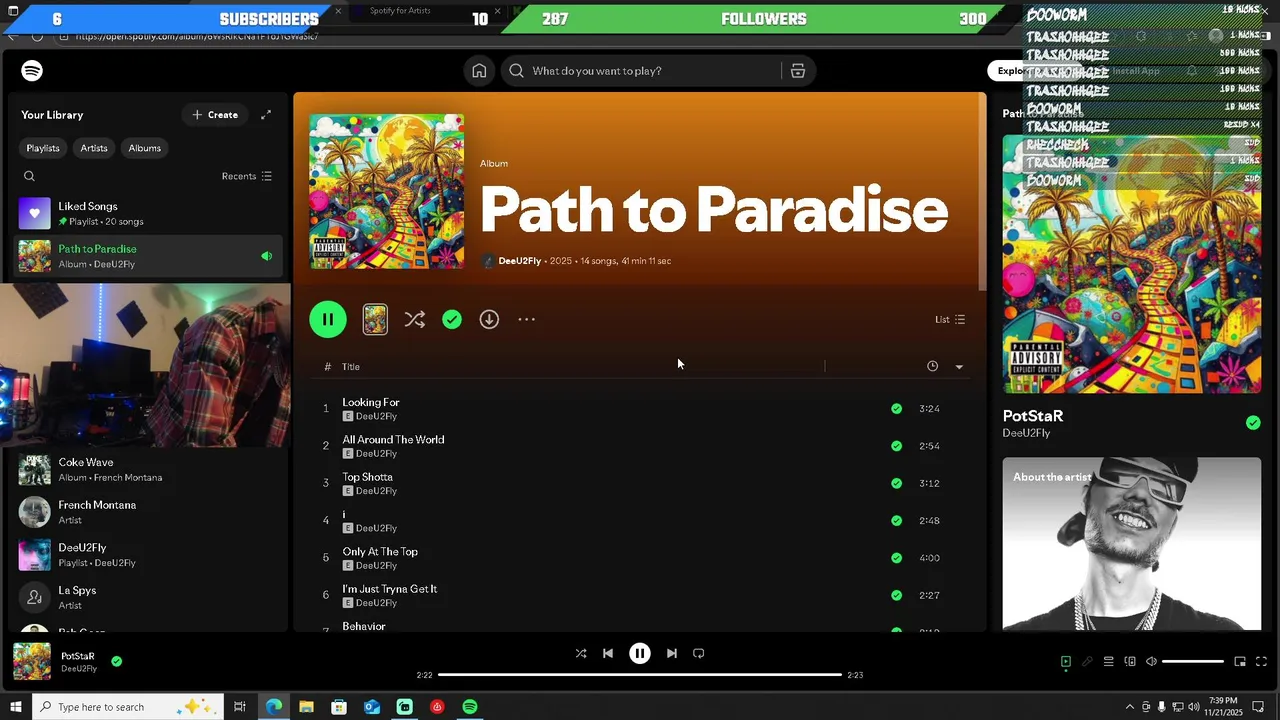Mute Spotify with speaker icon
1280x720 pixels.
[x=1151, y=661]
